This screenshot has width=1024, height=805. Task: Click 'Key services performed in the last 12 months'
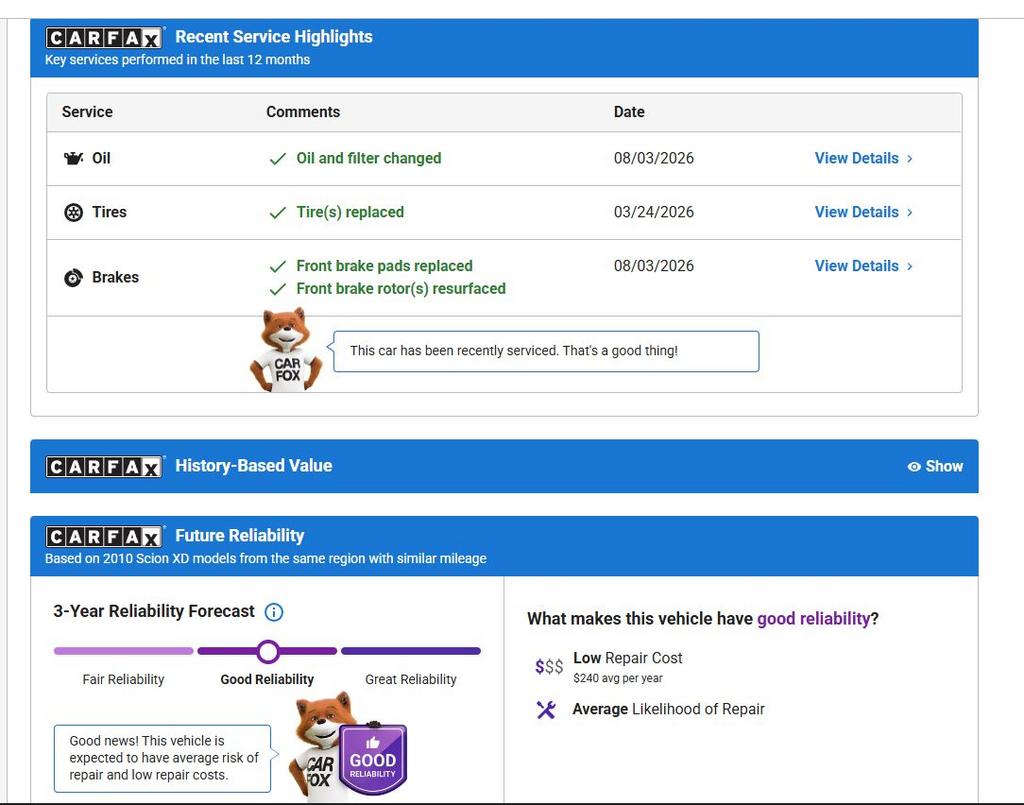(177, 59)
